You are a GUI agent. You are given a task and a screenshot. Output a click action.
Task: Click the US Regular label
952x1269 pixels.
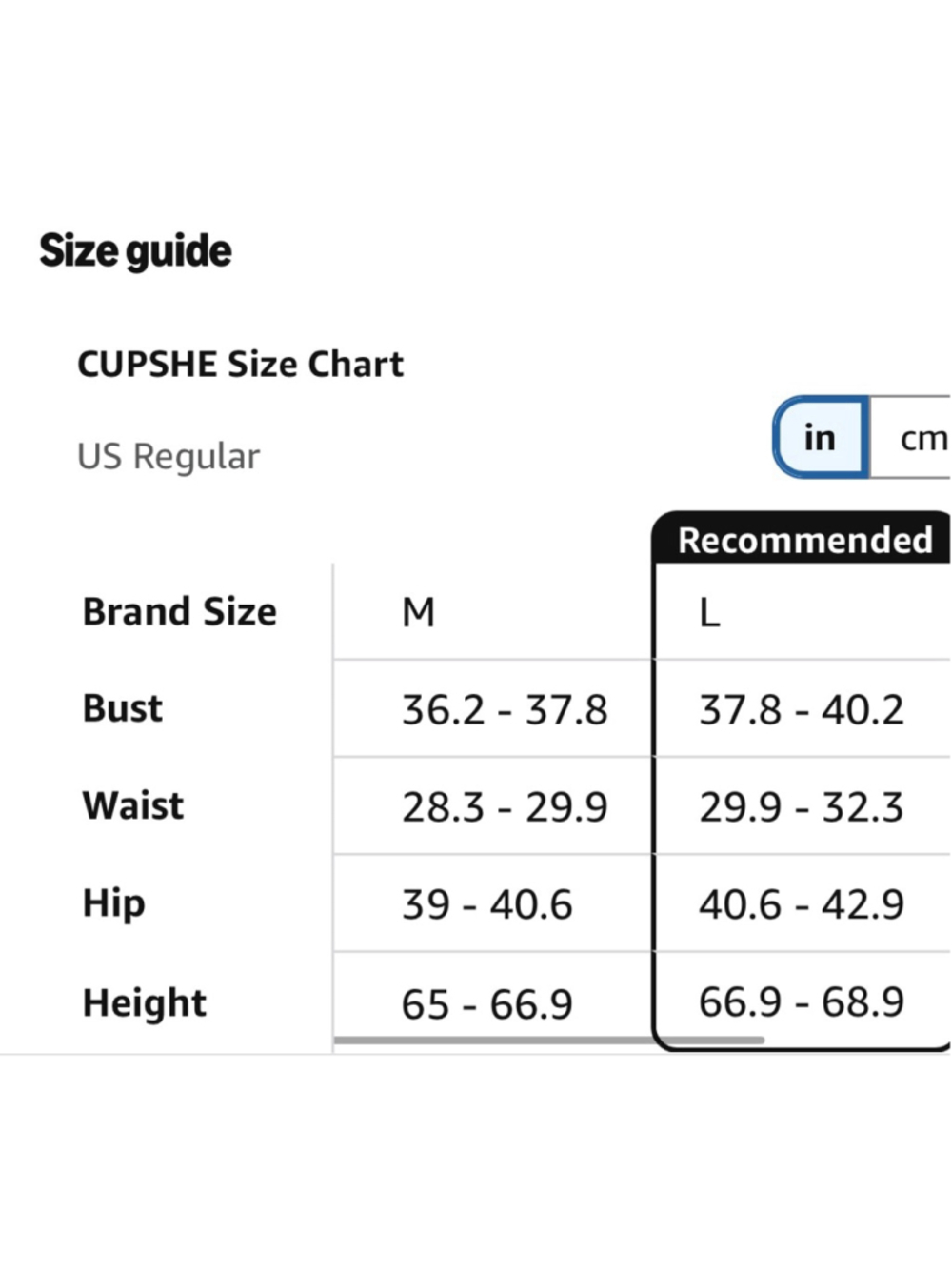pyautogui.click(x=168, y=457)
